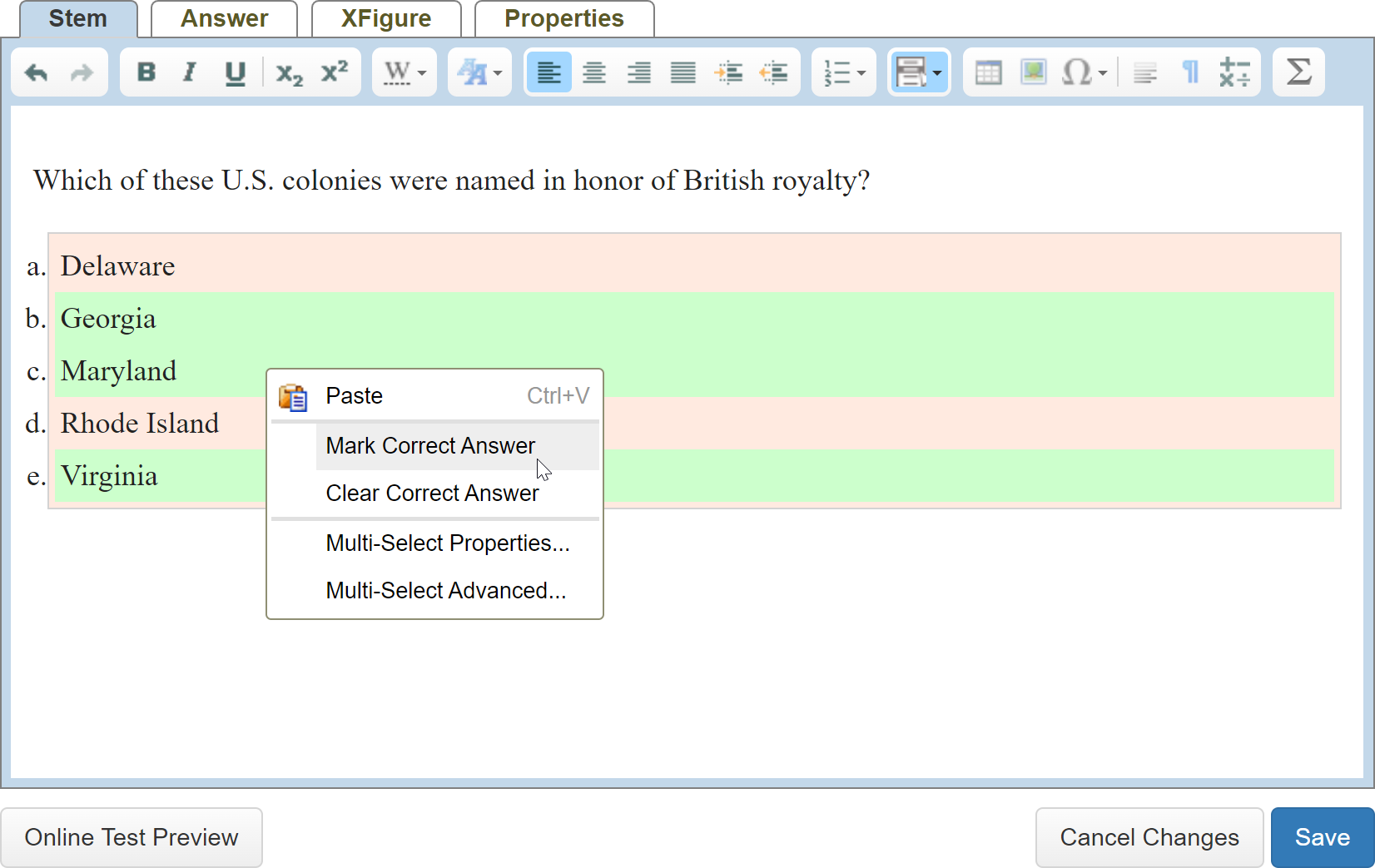The height and width of the screenshot is (868, 1375).
Task: Switch to the Stem tab
Action: coord(78,18)
